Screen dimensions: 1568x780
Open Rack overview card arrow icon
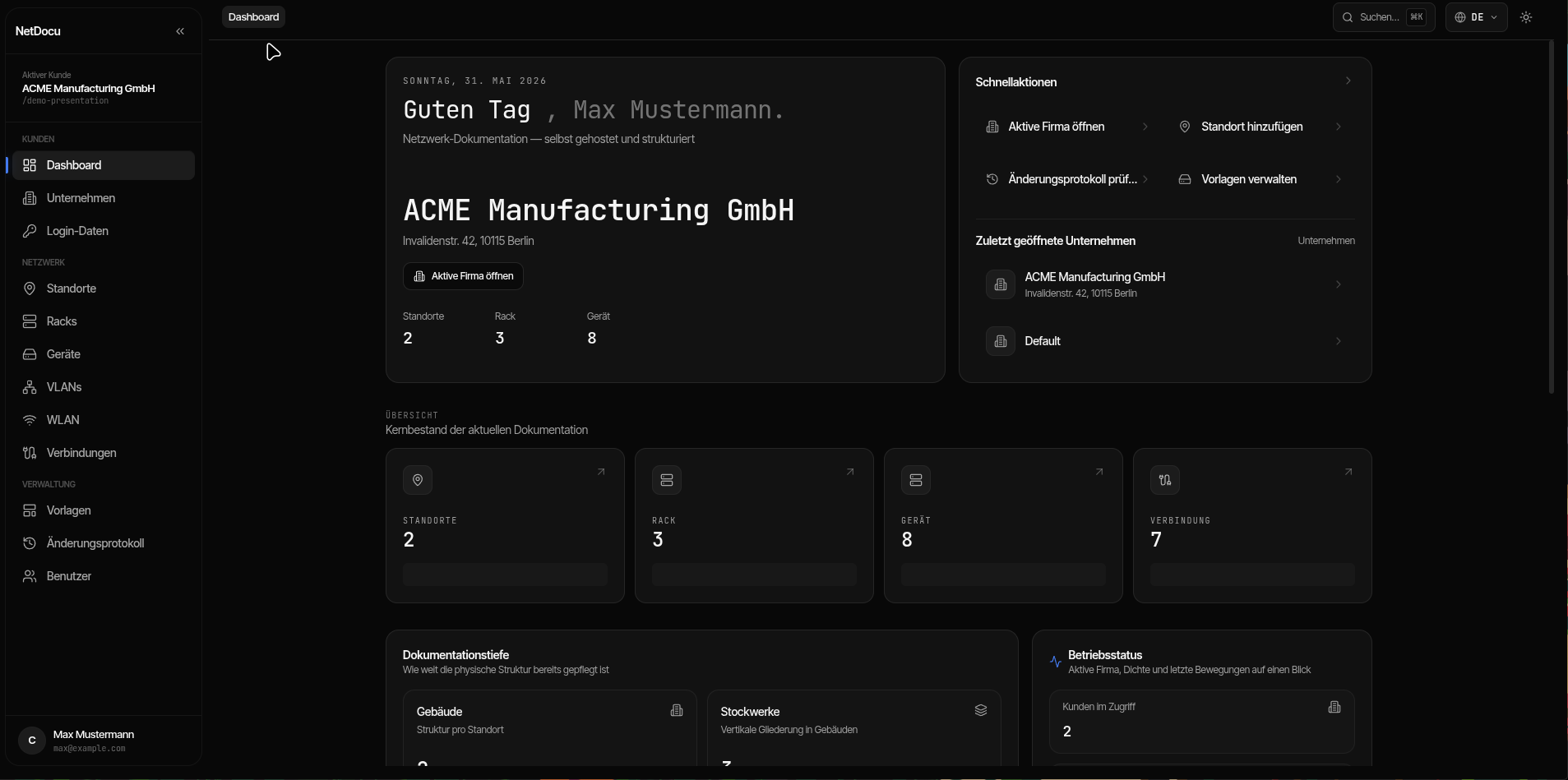point(850,472)
